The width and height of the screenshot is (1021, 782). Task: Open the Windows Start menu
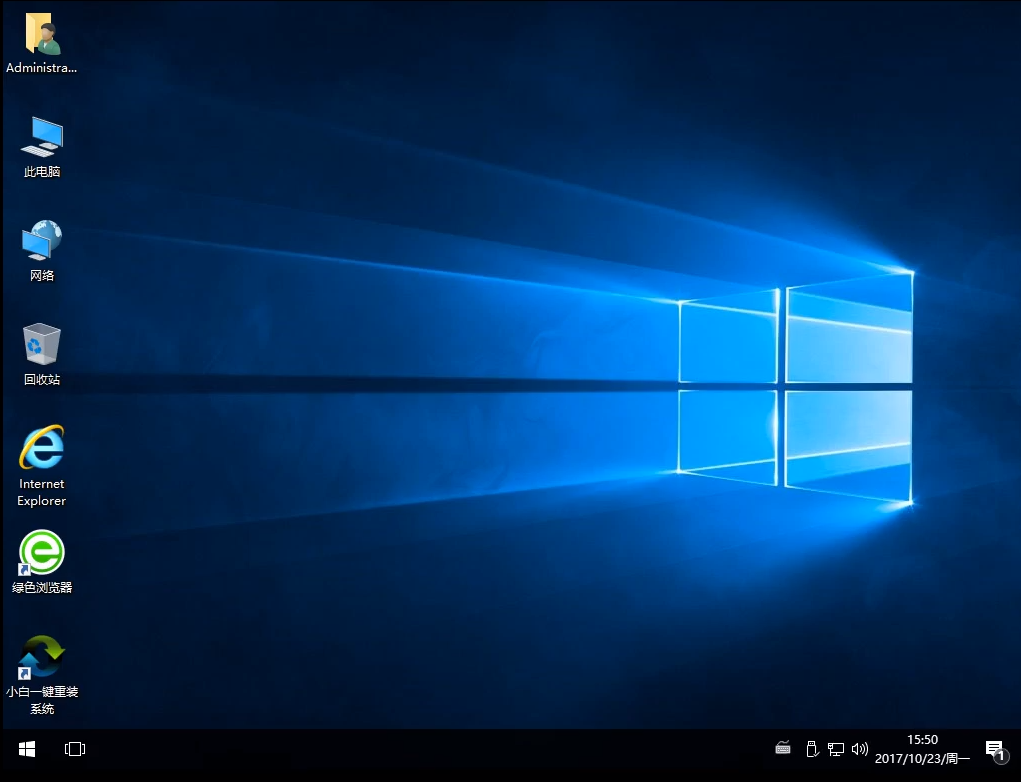pyautogui.click(x=27, y=749)
